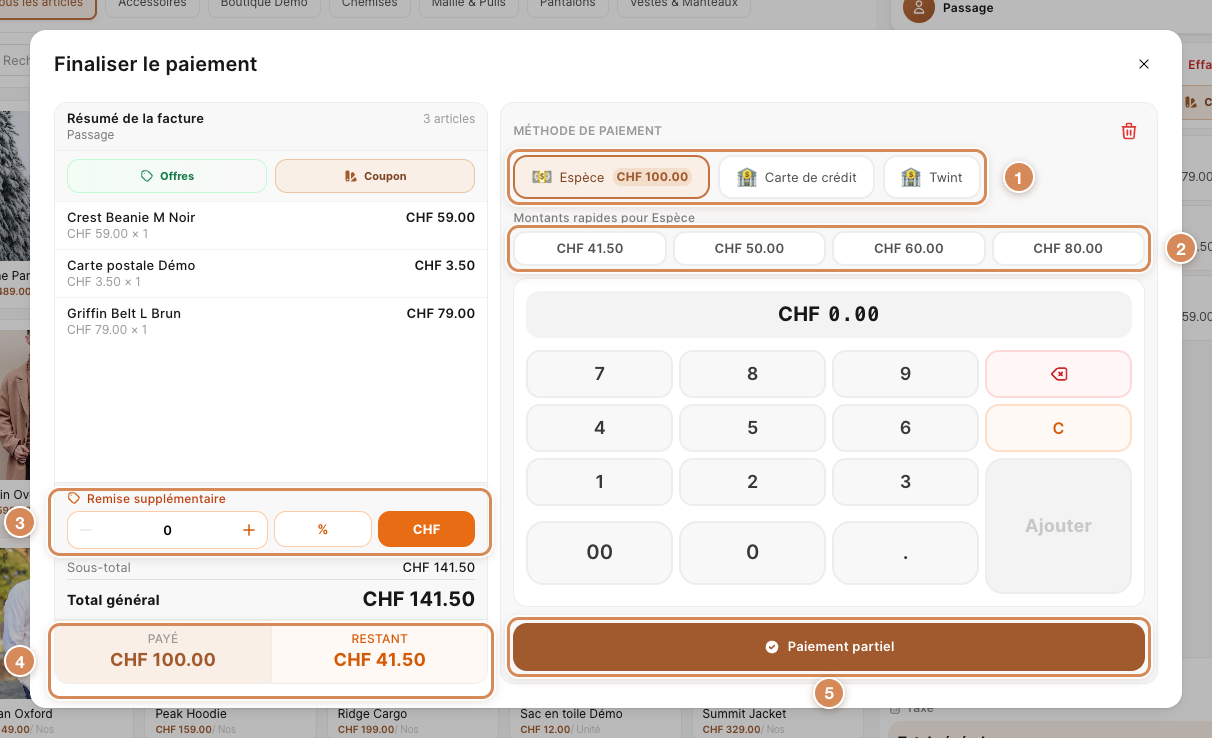1212x738 pixels.
Task: Tap keypad digit 9
Action: (905, 374)
